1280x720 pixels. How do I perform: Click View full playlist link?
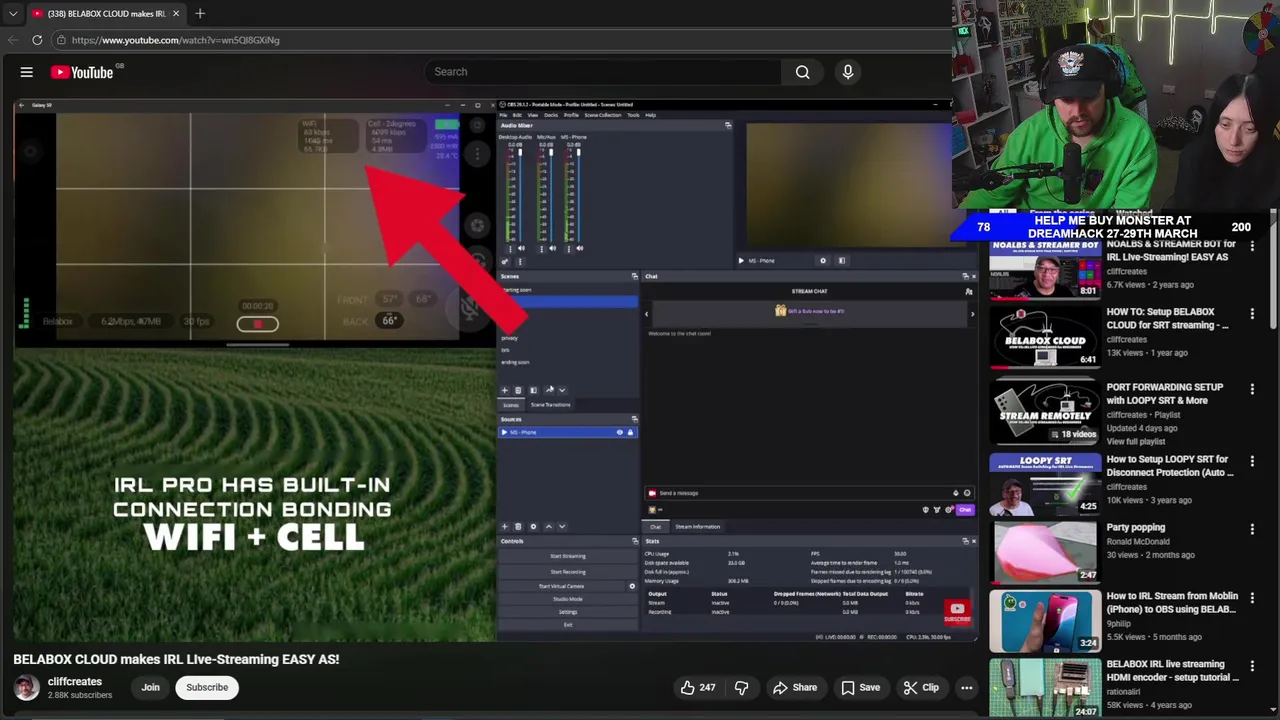(x=1136, y=441)
